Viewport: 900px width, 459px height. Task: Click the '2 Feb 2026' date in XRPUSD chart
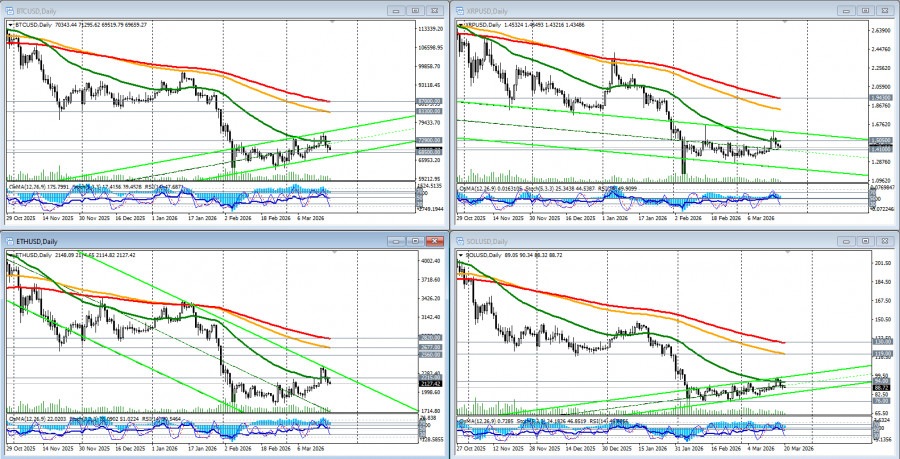pos(687,219)
